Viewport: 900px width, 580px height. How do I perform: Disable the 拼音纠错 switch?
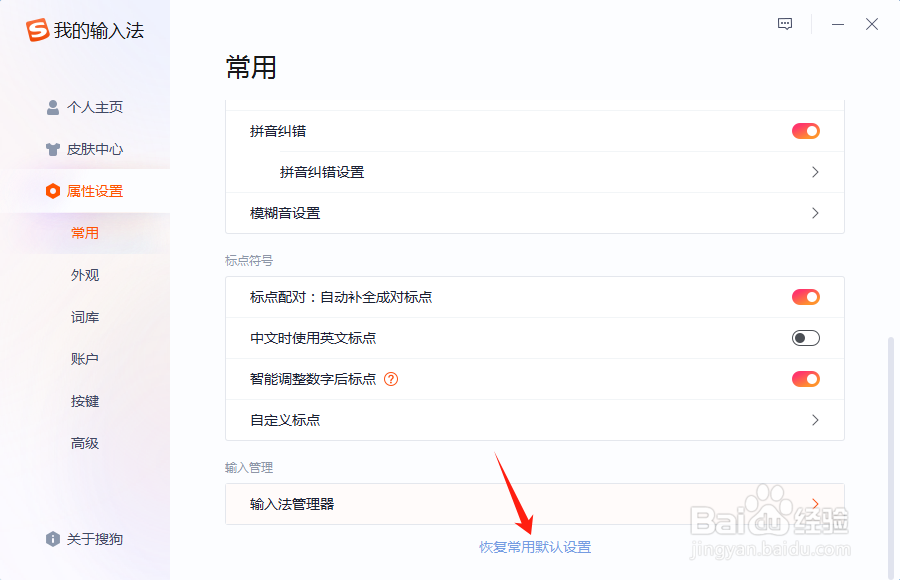pos(804,130)
